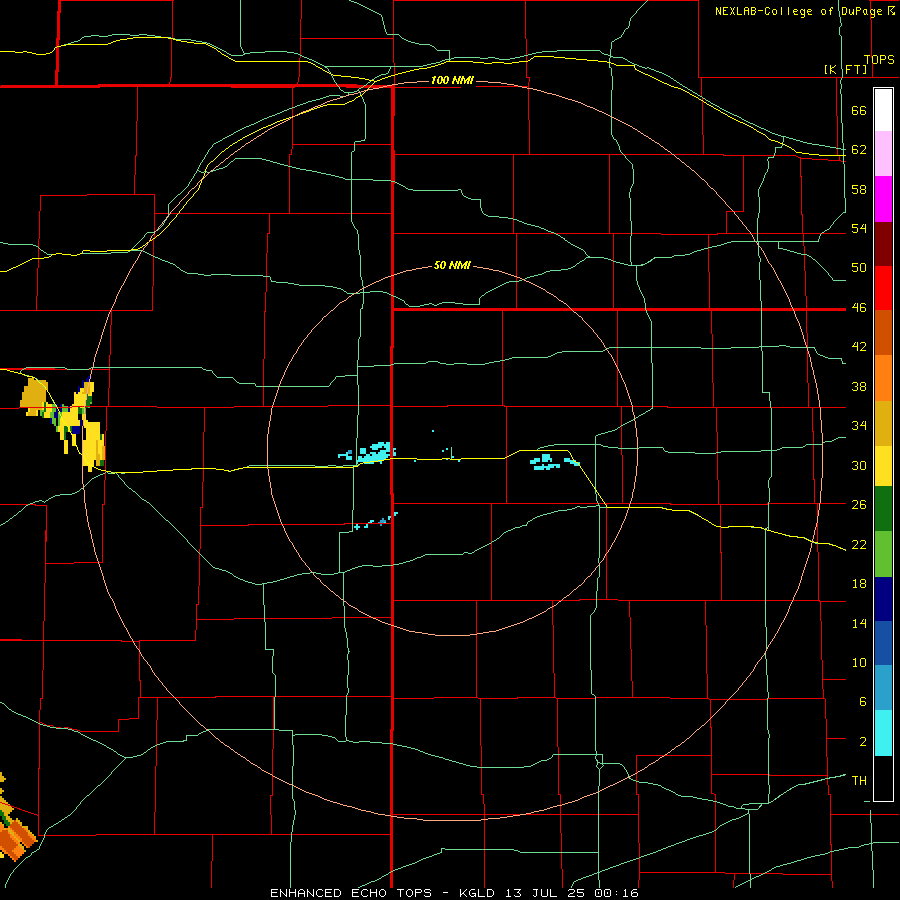Click the gold echo patch at the far west edge

(x=33, y=396)
